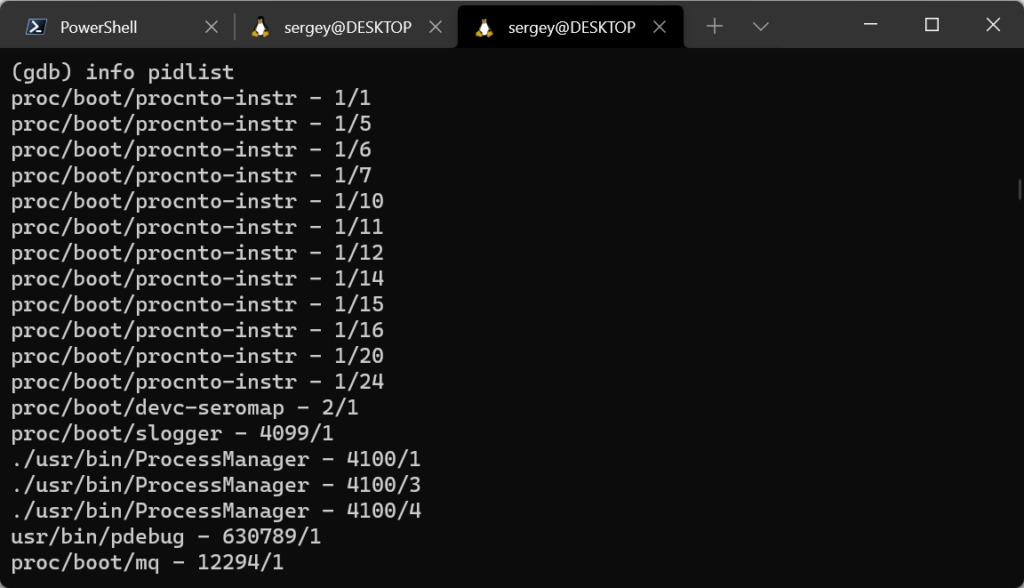Click the penguin icon on the active tab
Screen dimensions: 1024x588
point(484,27)
